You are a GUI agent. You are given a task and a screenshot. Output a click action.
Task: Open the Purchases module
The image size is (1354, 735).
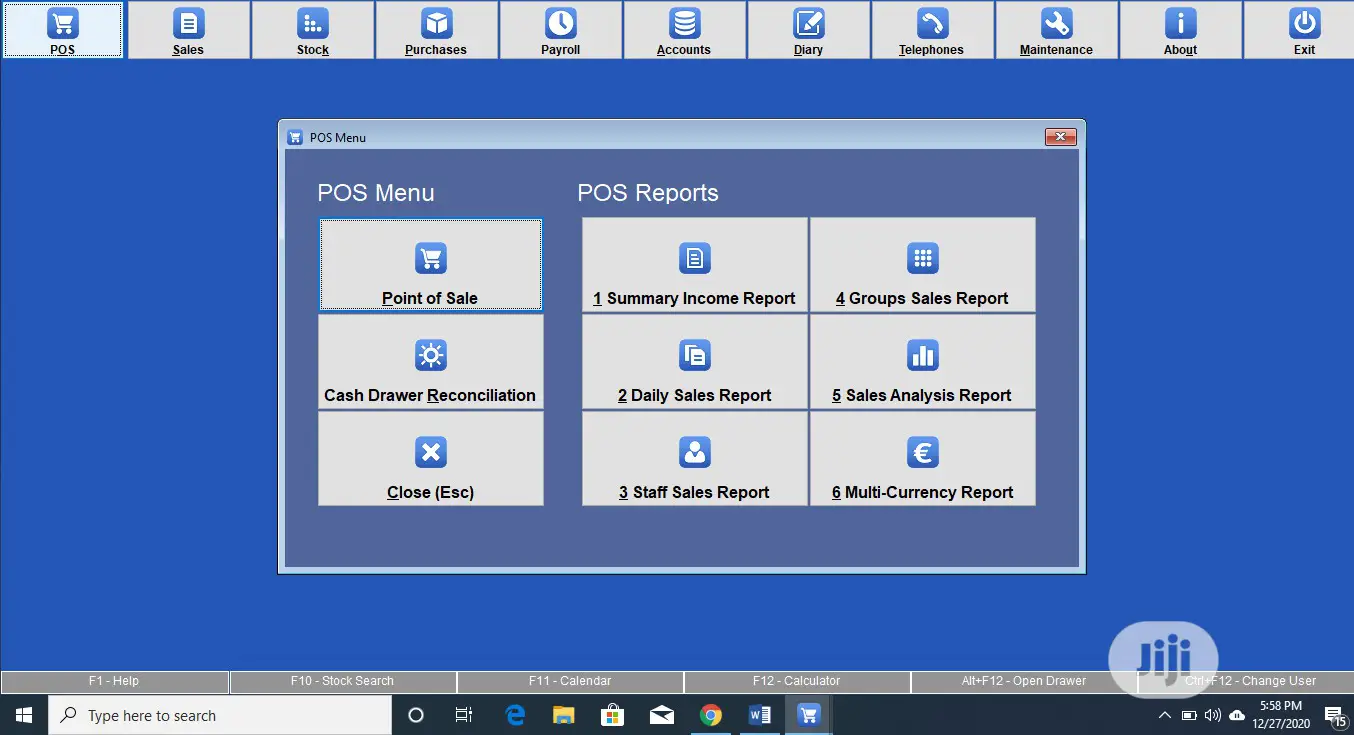[436, 30]
